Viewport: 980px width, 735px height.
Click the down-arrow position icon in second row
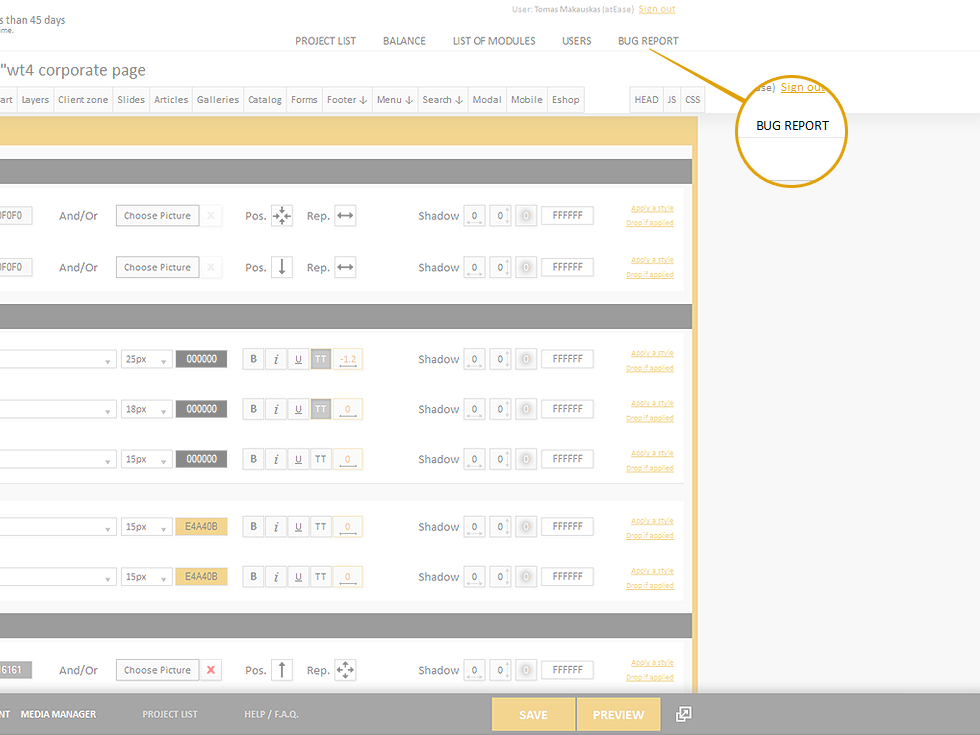click(x=282, y=267)
